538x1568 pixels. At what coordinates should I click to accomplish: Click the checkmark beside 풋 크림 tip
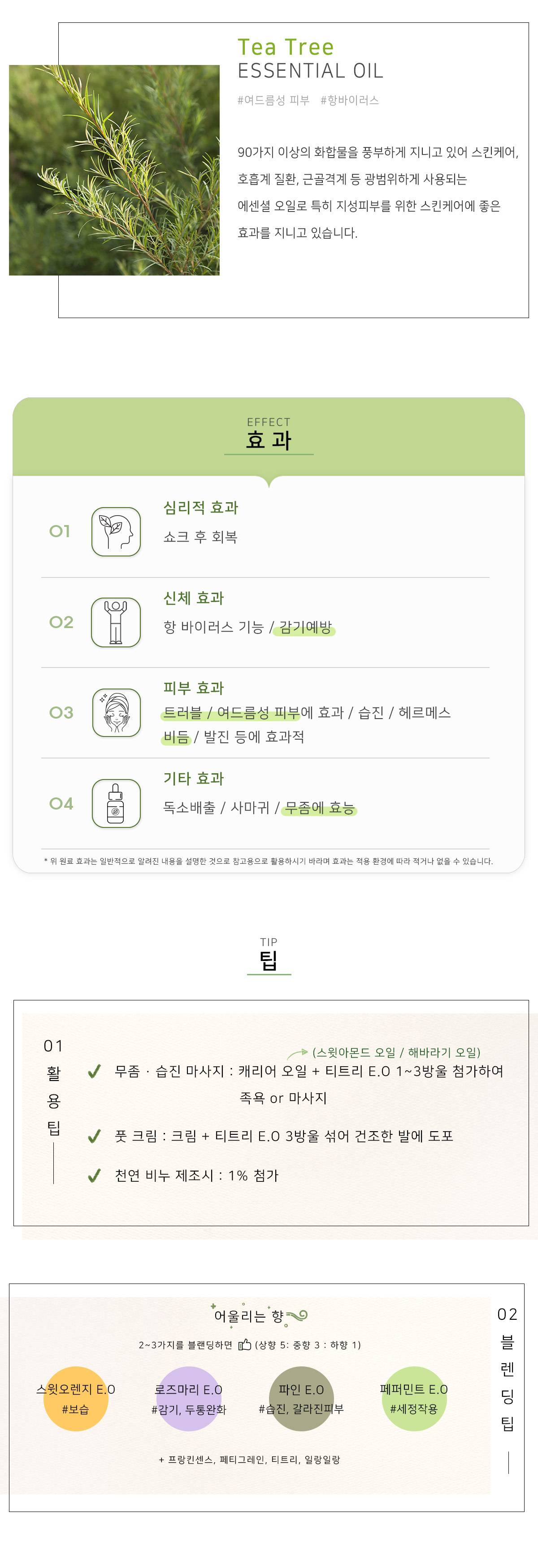click(x=95, y=1137)
